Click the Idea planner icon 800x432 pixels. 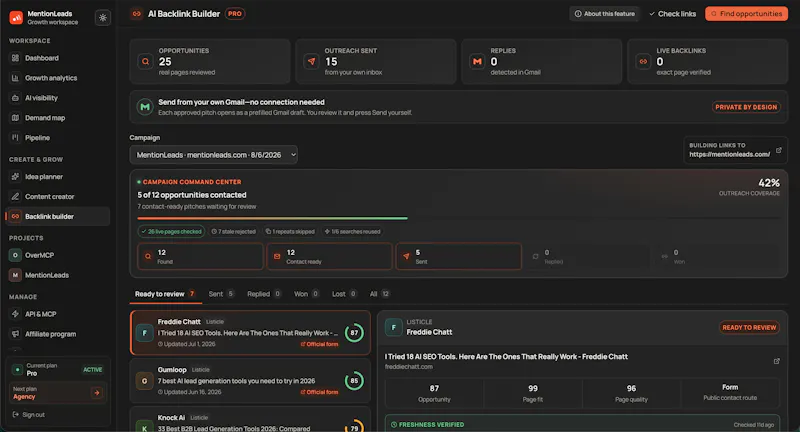[15, 176]
